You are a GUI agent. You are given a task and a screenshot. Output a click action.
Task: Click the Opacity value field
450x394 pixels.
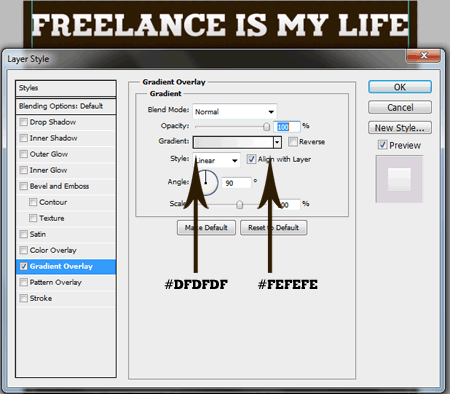[x=287, y=127]
